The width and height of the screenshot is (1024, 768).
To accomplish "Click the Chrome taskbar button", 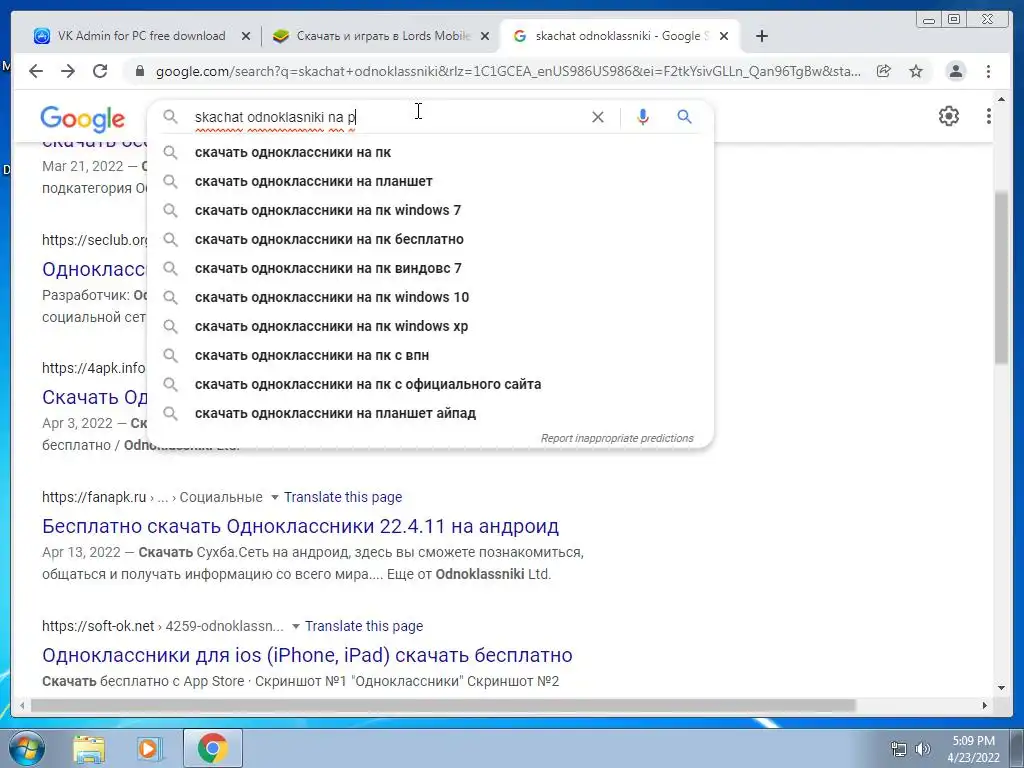I will (x=213, y=748).
